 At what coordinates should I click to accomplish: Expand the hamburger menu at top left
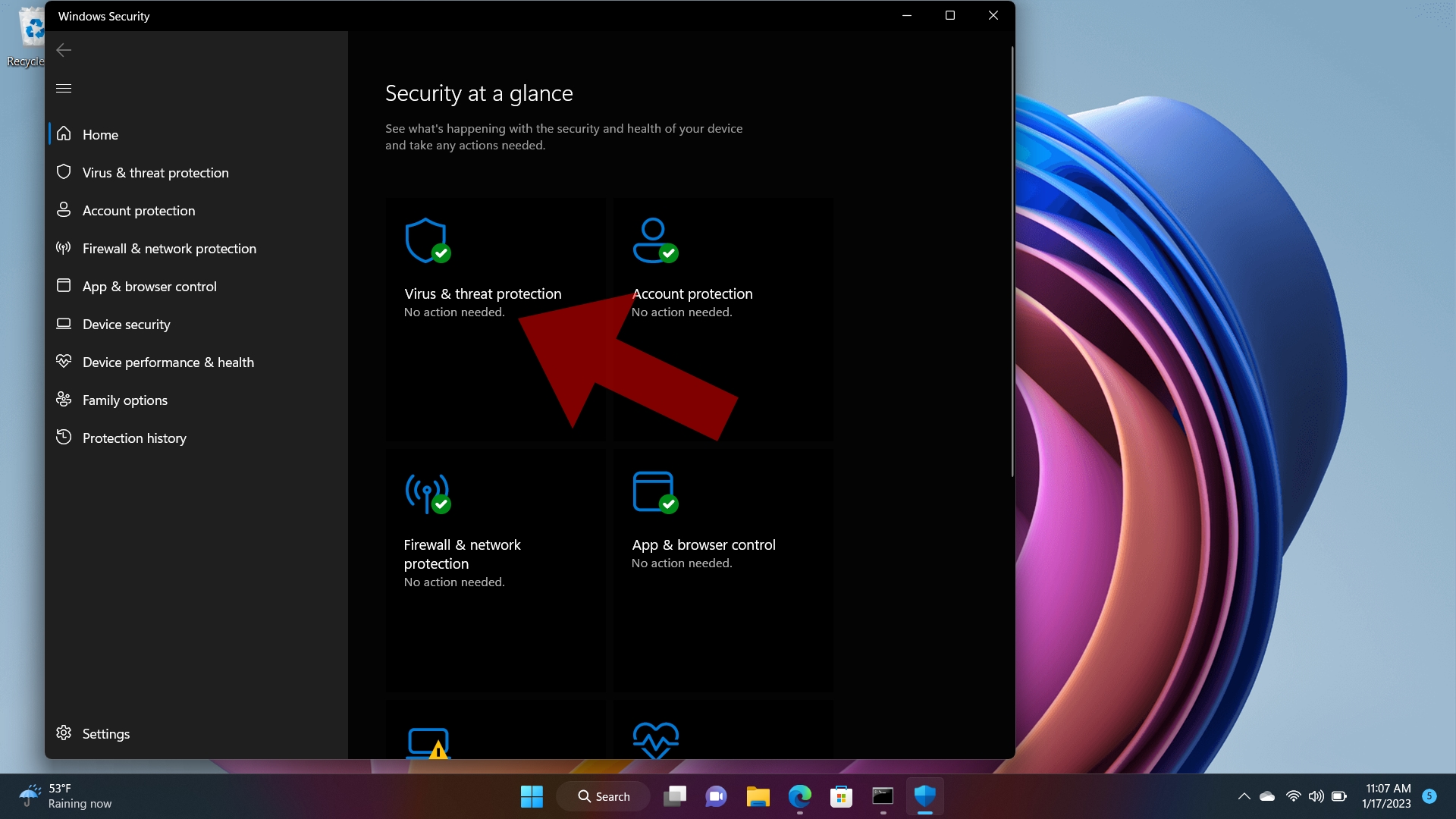64,88
